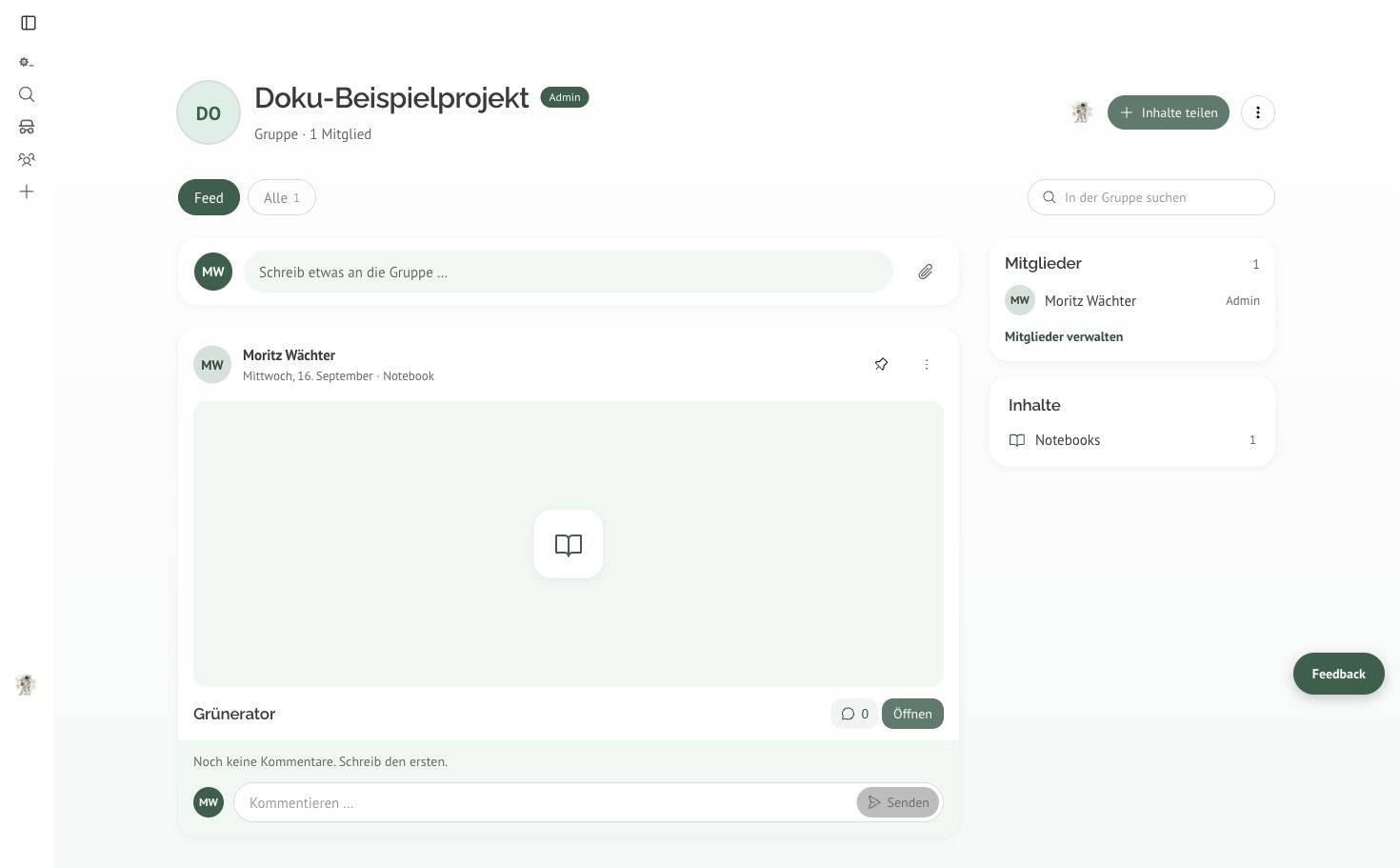Focus the Schreib etwas an die Gruppe field
The height and width of the screenshot is (868, 1400).
569,272
